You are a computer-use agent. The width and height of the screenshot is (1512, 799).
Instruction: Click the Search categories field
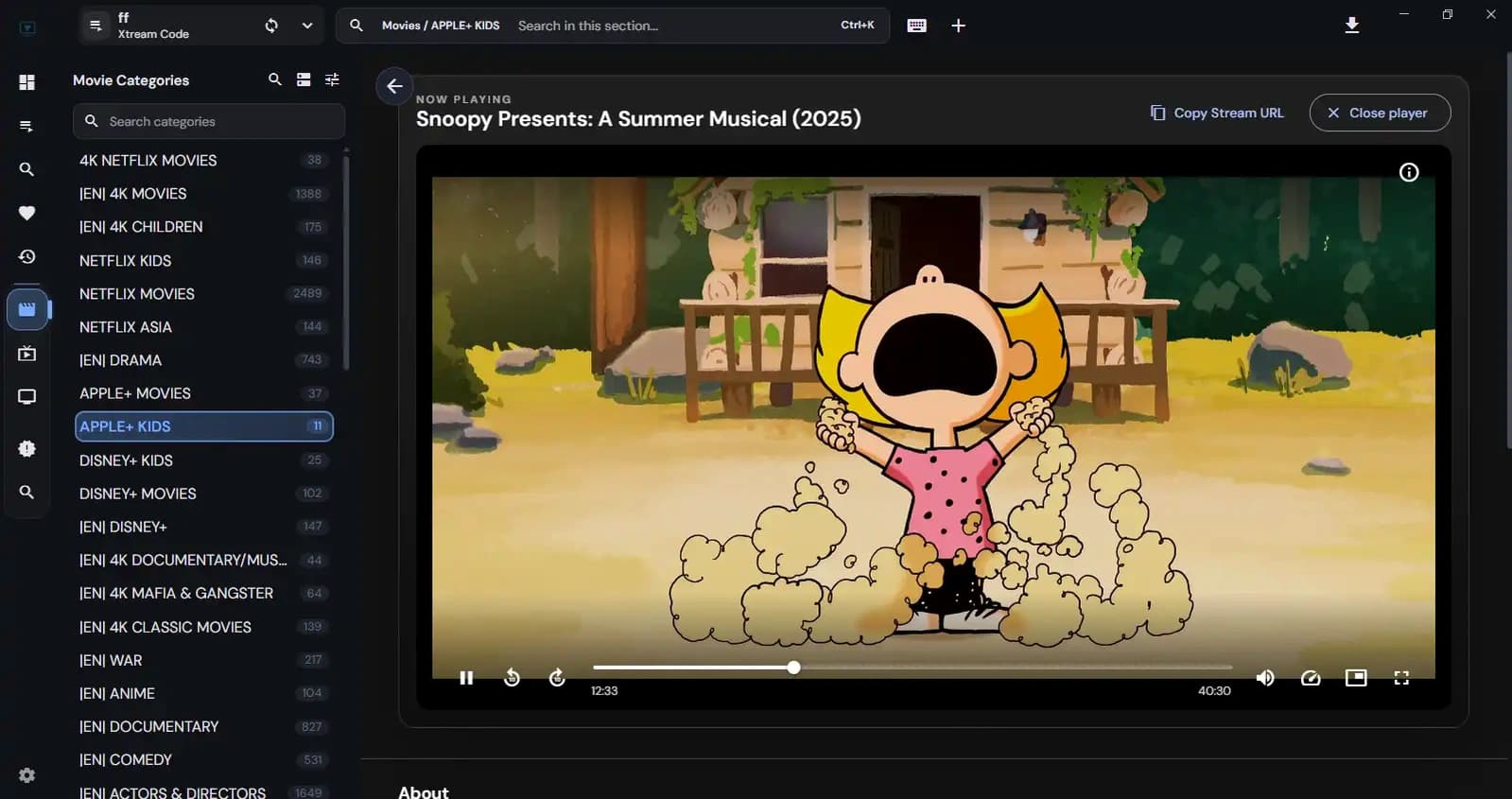[209, 121]
